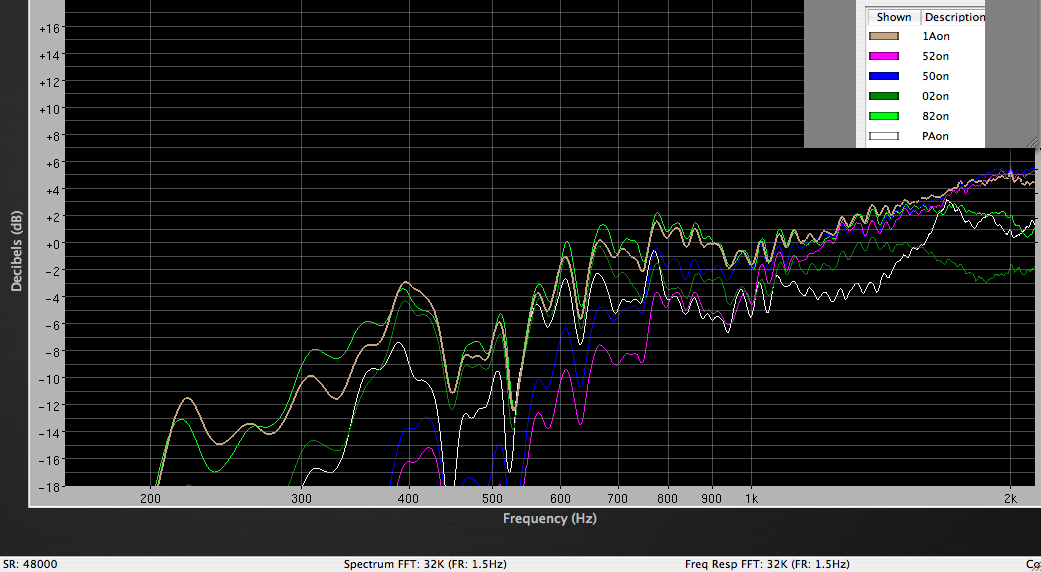Click the Freq Resp FFT 32K status entry
This screenshot has height=572, width=1041.
pyautogui.click(x=767, y=565)
